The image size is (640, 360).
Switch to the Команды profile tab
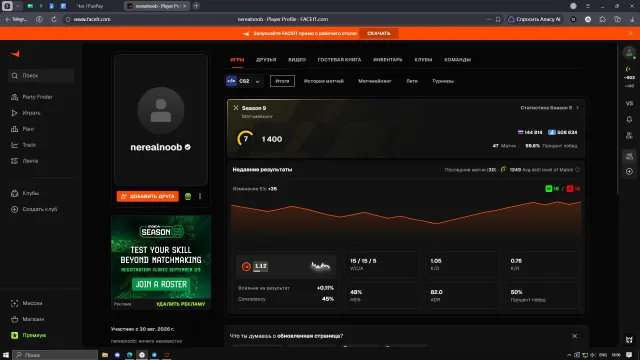(457, 60)
